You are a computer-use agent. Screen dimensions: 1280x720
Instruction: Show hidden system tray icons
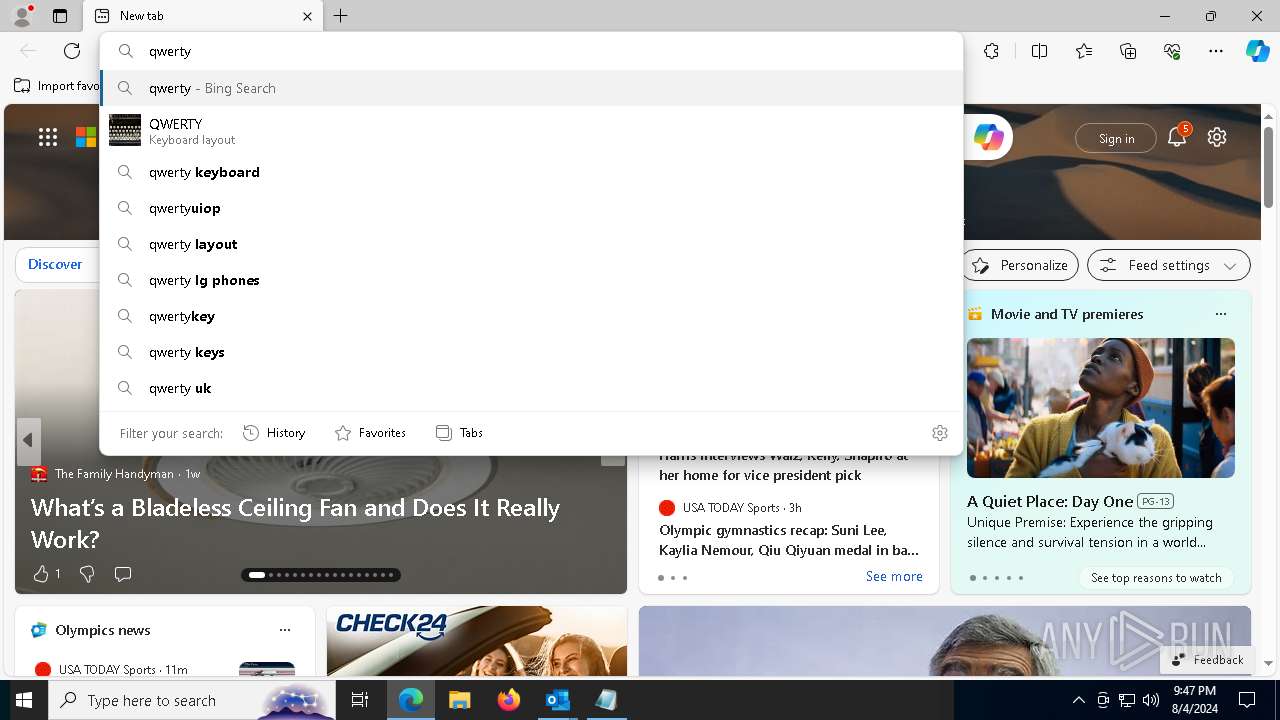[1078, 700]
